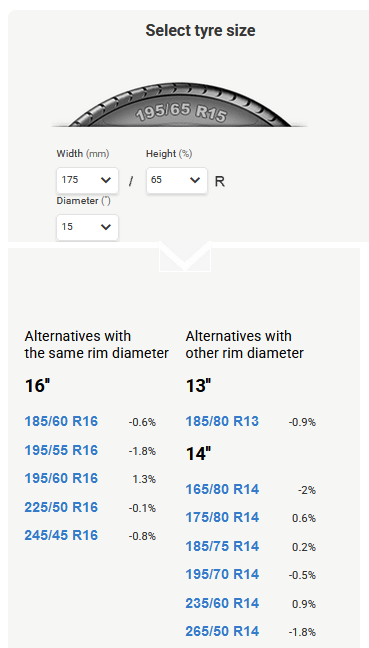Click the Width dropdown chevron arrow

(106, 180)
